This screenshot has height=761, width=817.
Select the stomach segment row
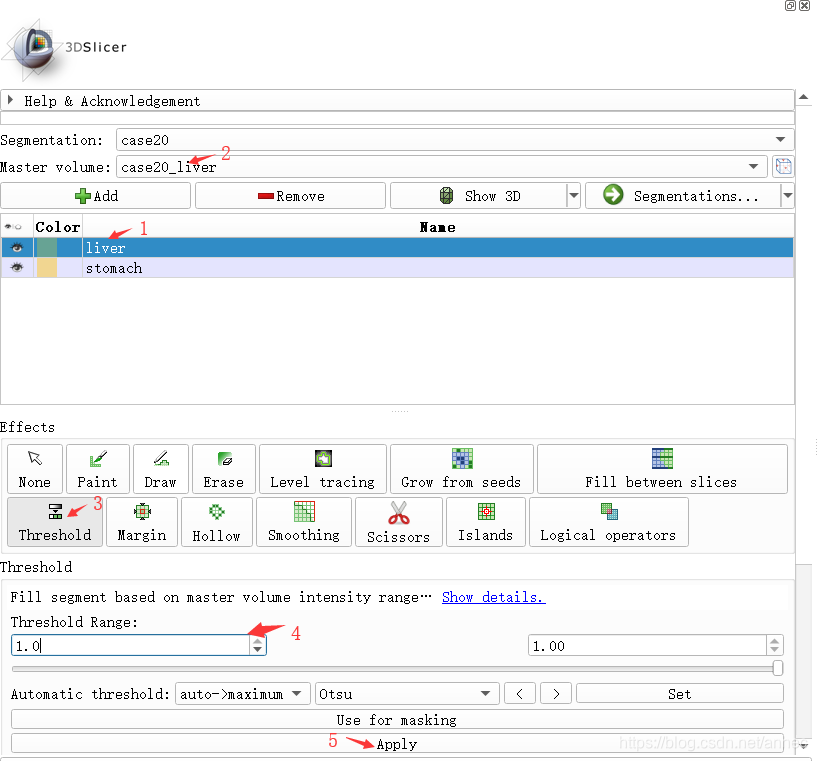coord(397,268)
